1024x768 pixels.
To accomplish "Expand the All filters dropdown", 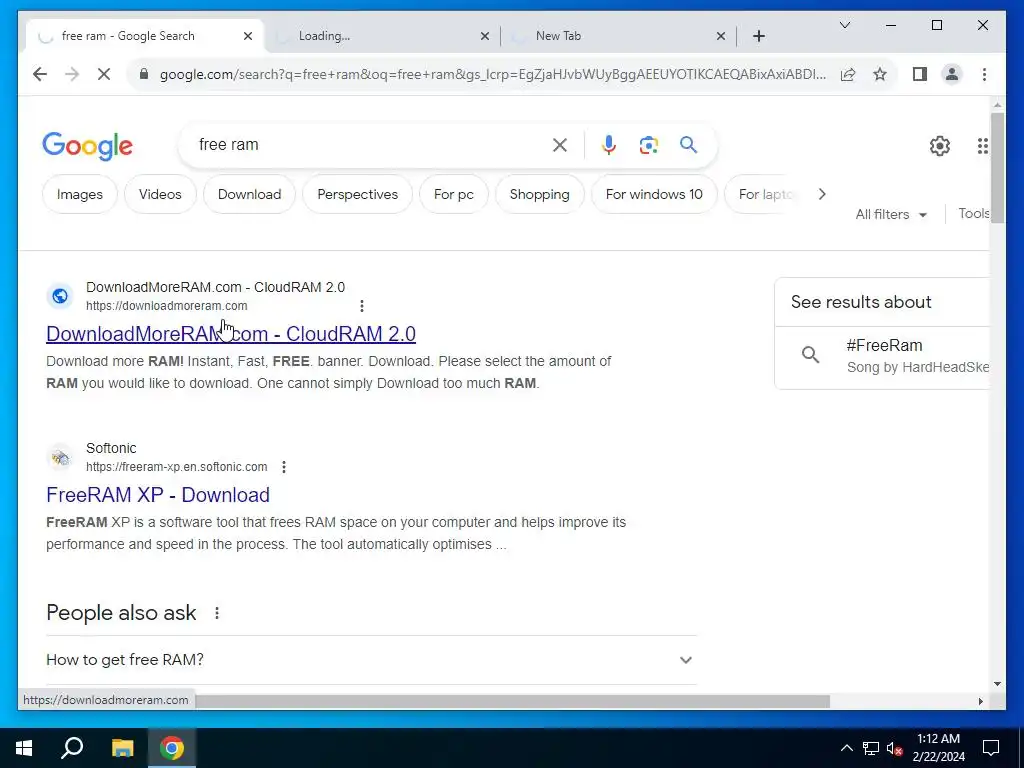I will coord(891,214).
